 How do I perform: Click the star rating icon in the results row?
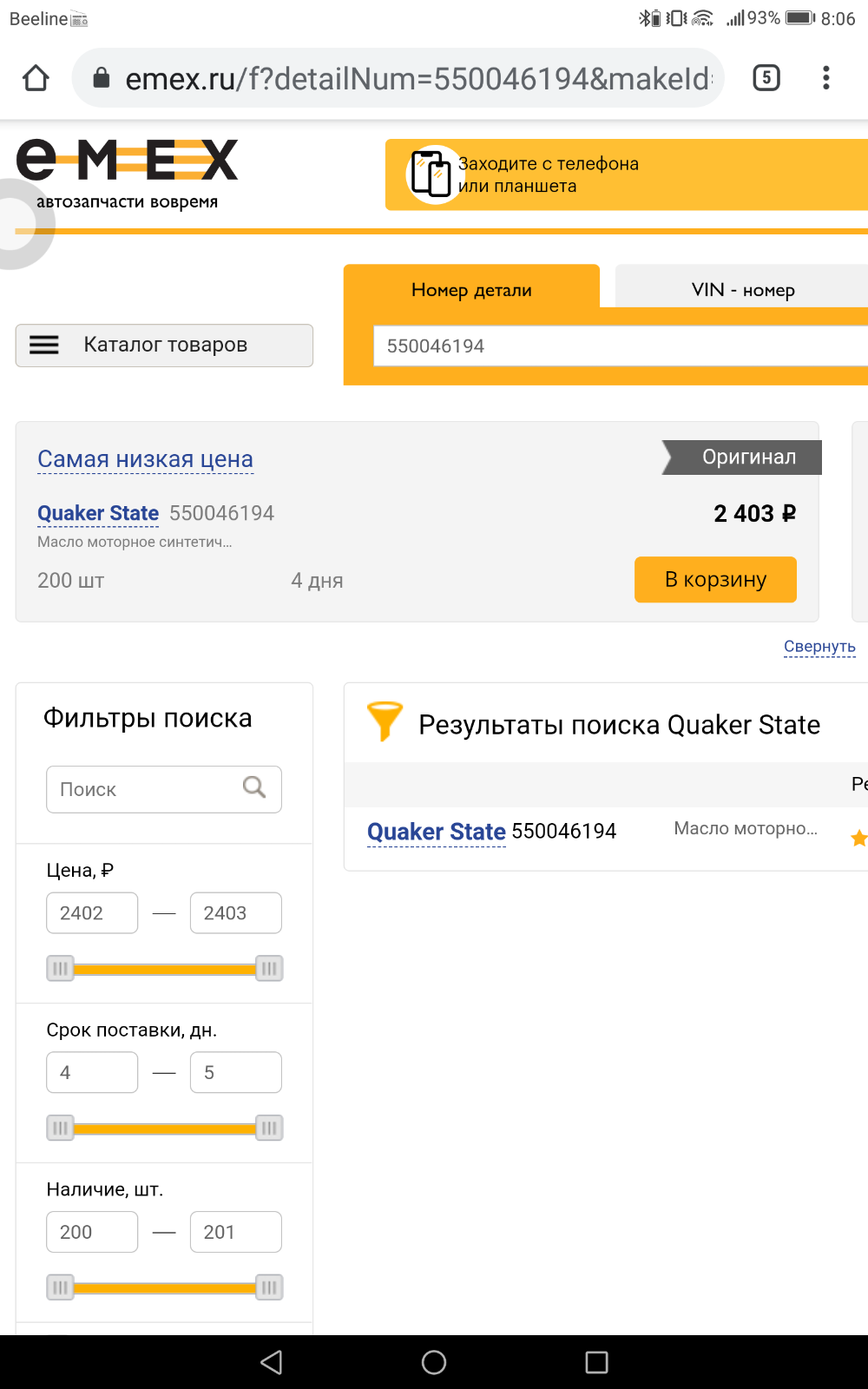858,838
